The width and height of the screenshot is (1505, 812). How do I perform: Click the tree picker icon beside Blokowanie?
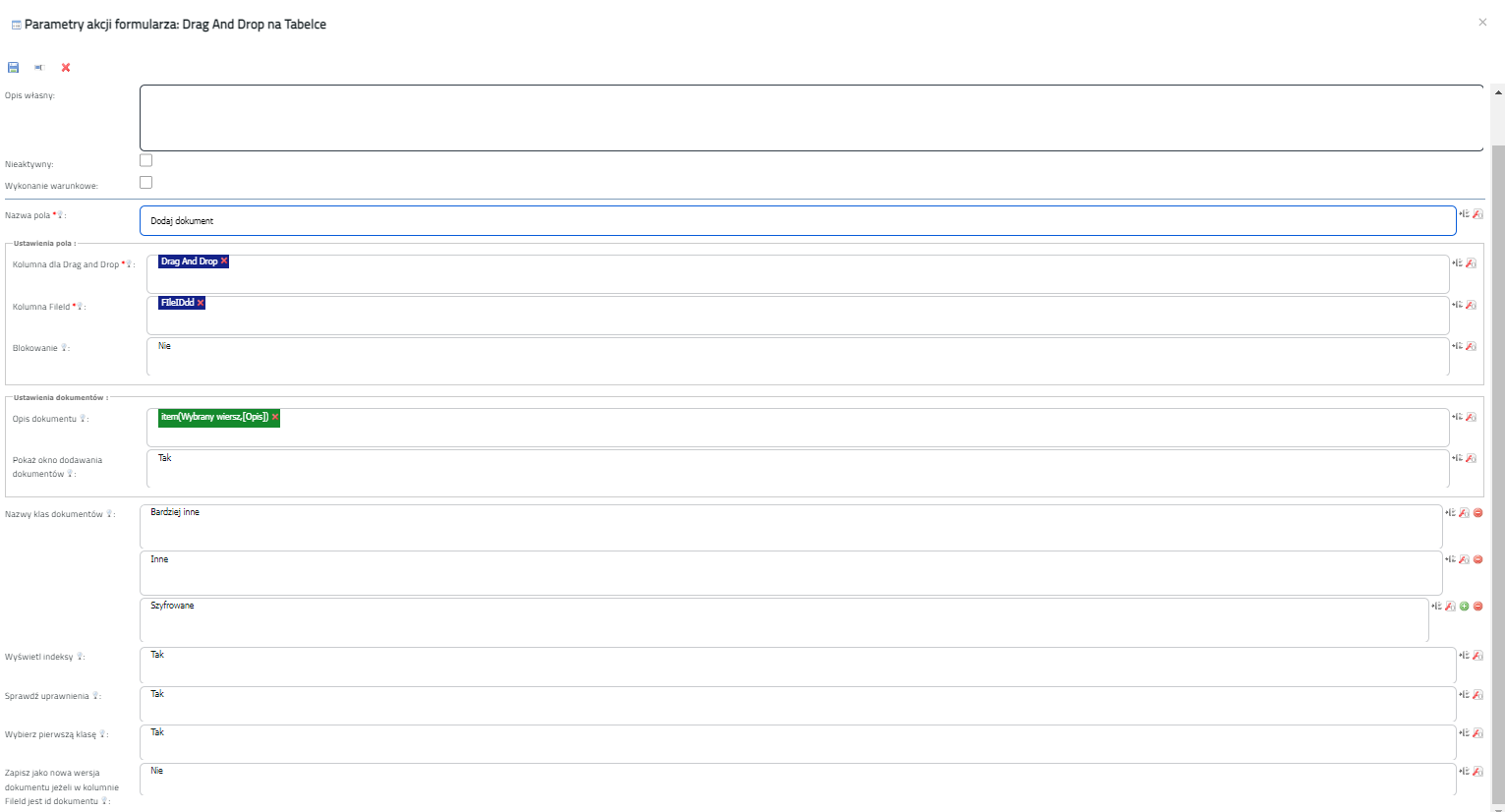tap(1457, 346)
